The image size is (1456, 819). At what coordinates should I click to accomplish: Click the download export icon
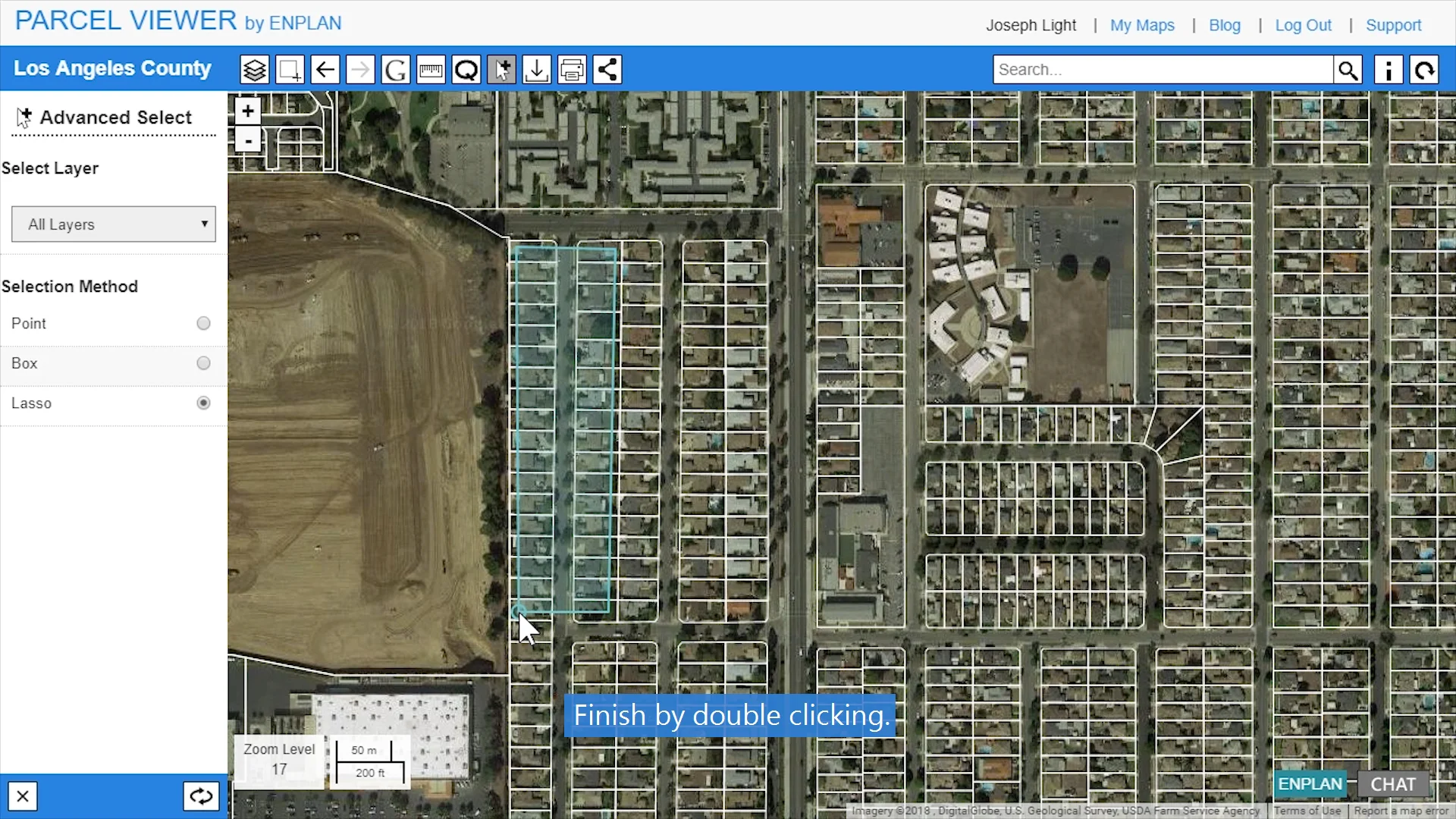point(537,70)
